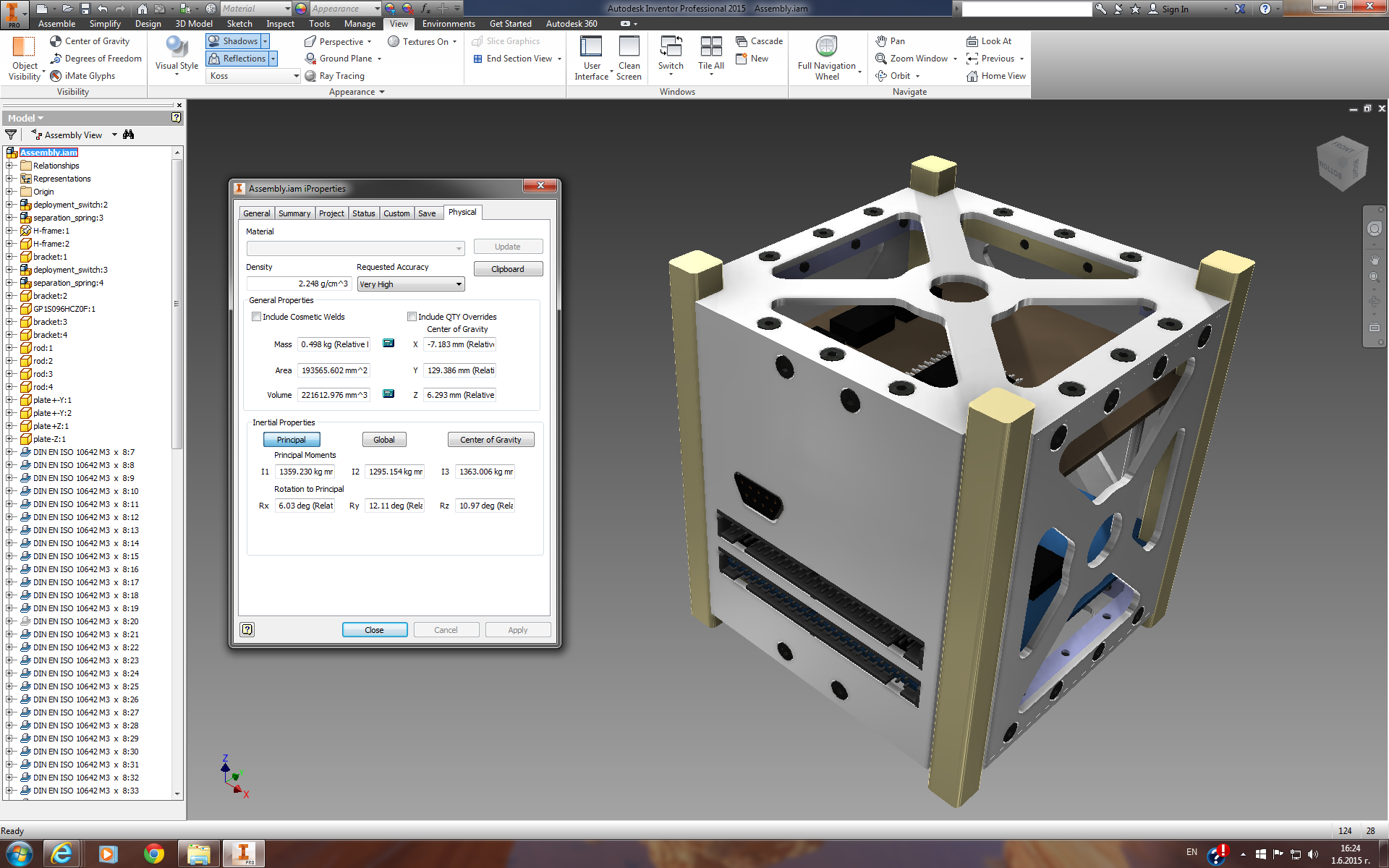Go to the Previous view
The image size is (1389, 868).
(x=990, y=59)
